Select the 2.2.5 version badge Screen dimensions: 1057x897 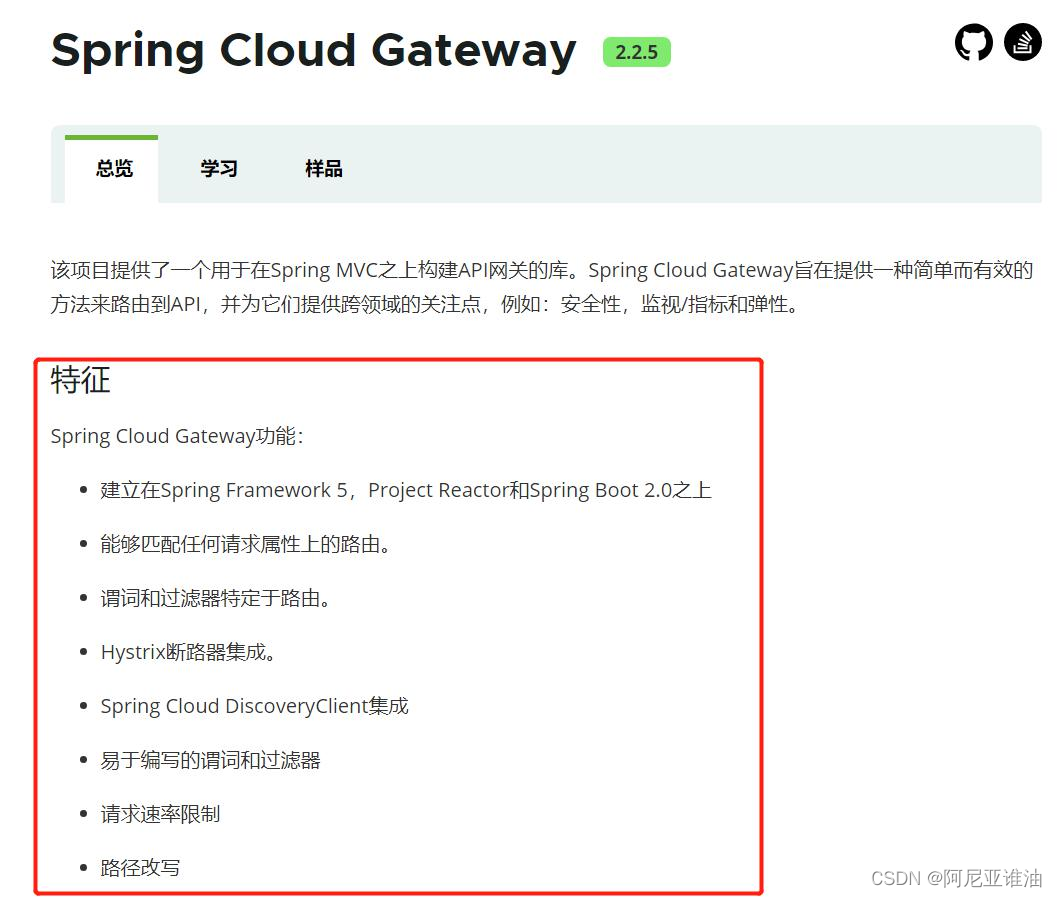(636, 52)
